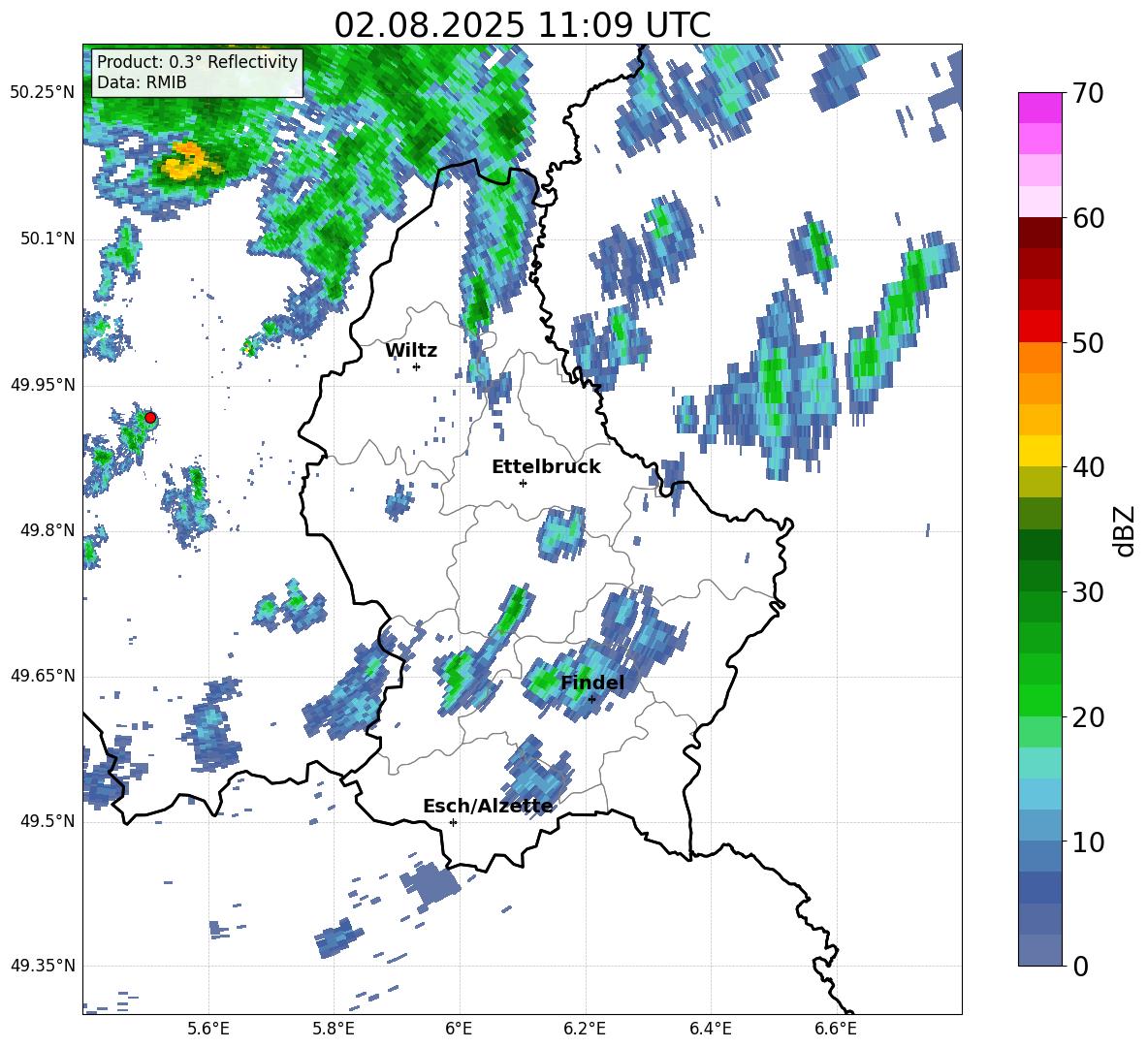
Task: Click the 70 dBZ colorbar label
Action: pyautogui.click(x=1087, y=93)
